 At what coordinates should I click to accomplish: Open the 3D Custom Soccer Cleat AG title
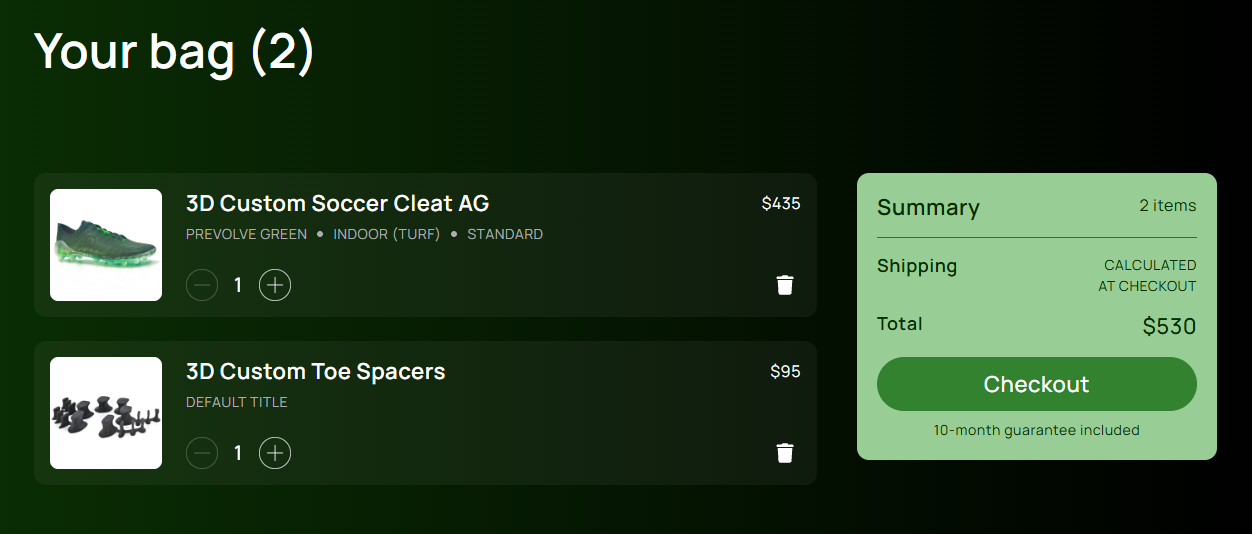(x=337, y=203)
